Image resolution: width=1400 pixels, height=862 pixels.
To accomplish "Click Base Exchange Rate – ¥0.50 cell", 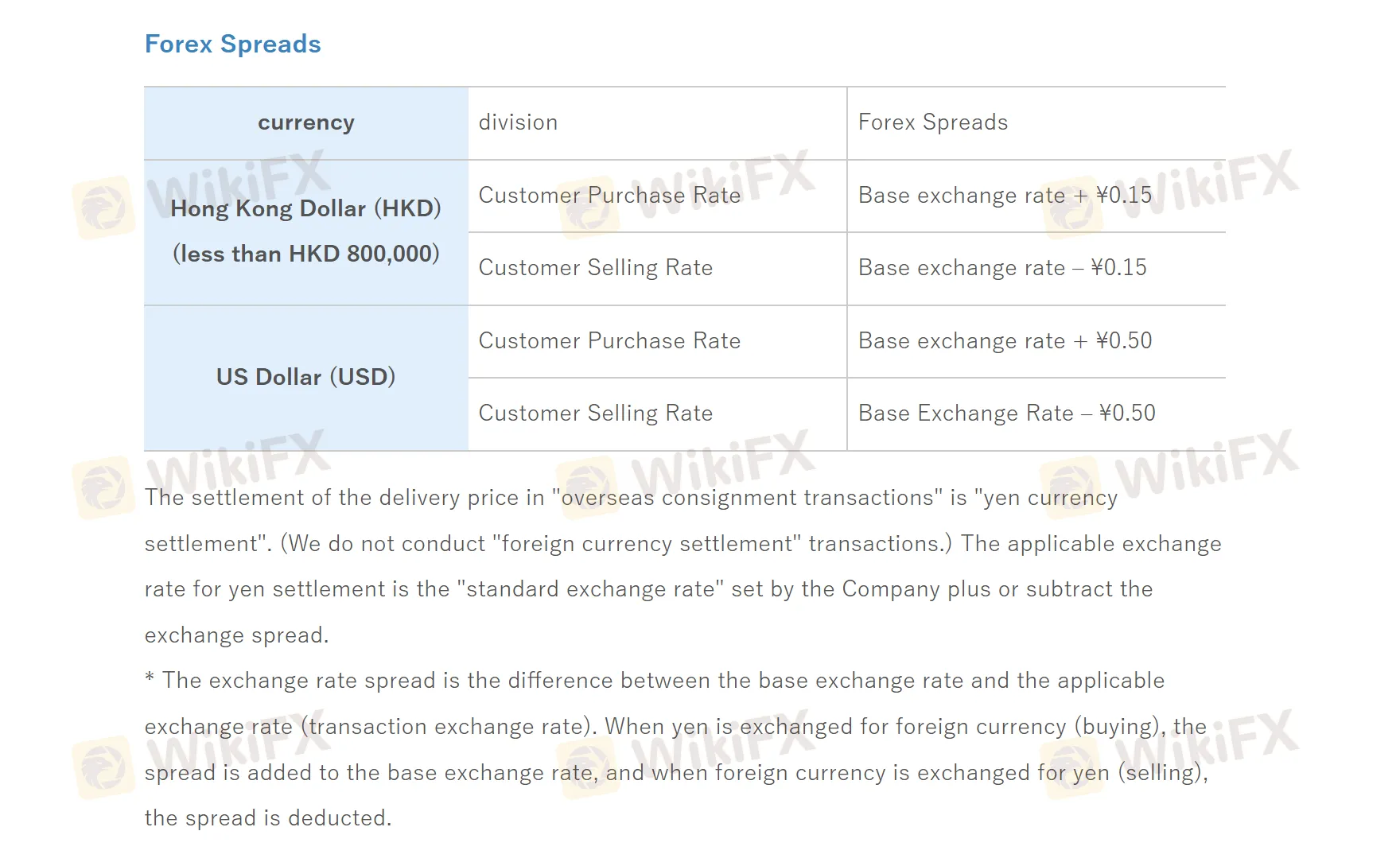I will (1036, 414).
